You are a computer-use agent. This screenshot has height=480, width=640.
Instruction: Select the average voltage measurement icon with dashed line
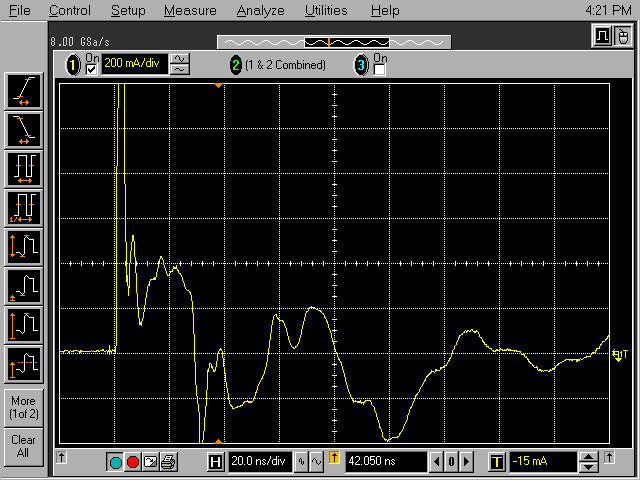point(24,364)
